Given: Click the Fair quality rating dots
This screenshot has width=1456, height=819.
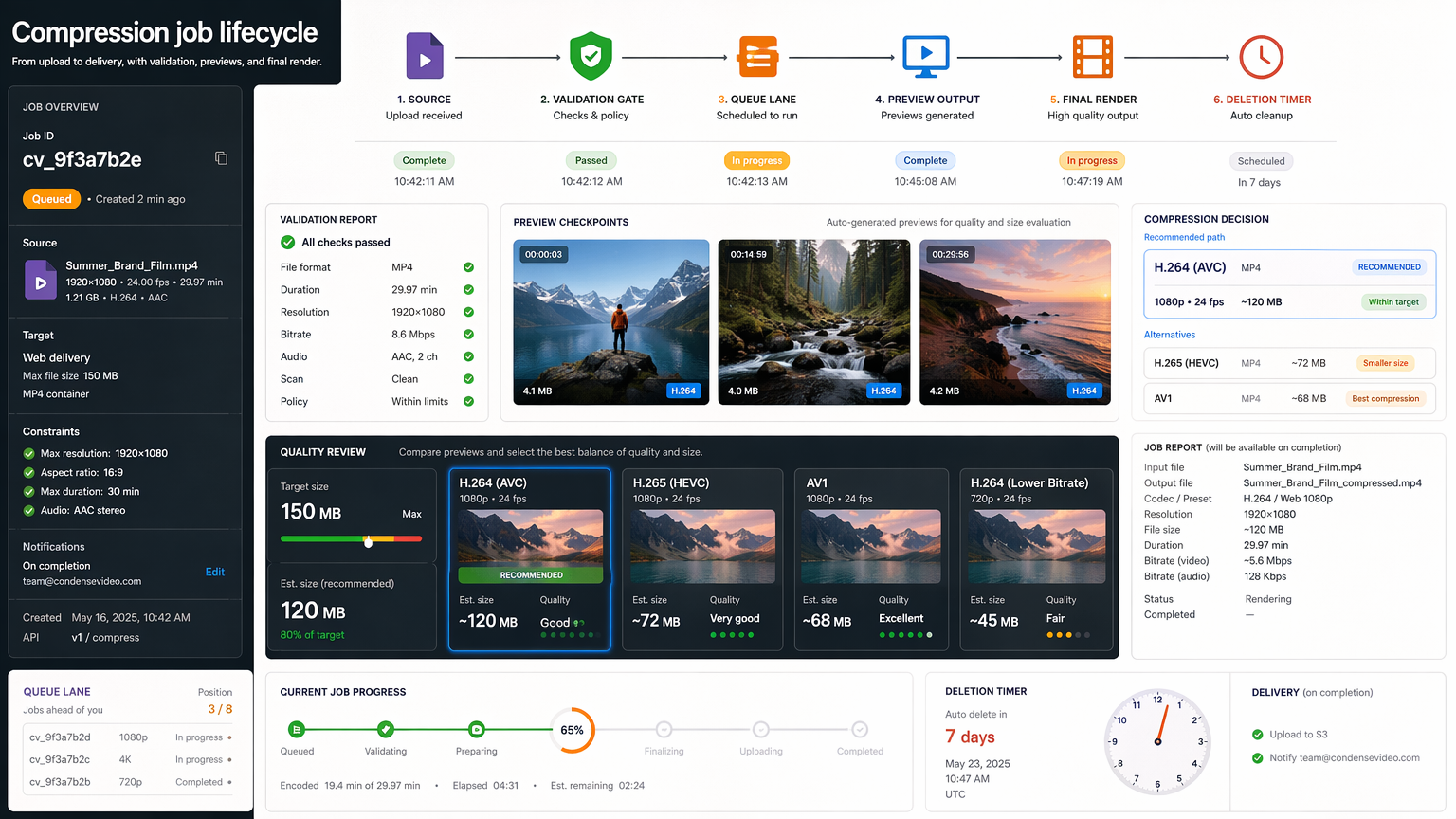Looking at the screenshot, I should (1068, 635).
